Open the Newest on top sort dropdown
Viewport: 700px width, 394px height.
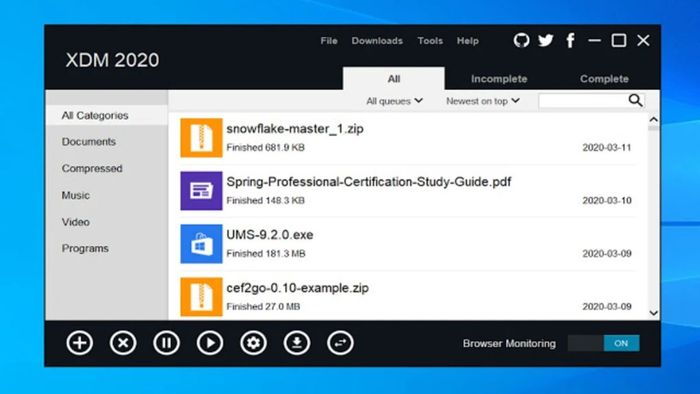click(x=483, y=101)
